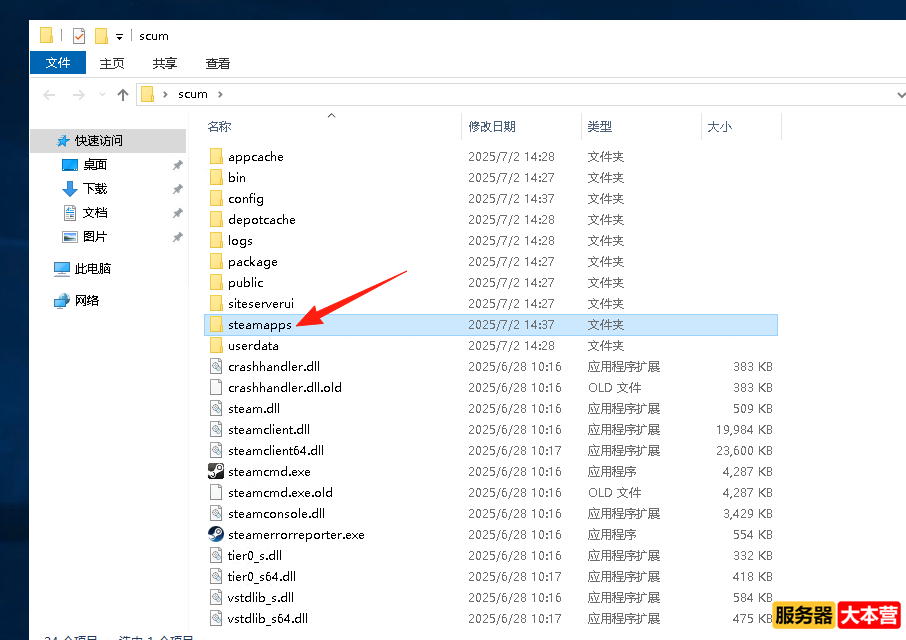Select the logs folder icon
Image resolution: width=906 pixels, height=640 pixels.
tap(216, 240)
